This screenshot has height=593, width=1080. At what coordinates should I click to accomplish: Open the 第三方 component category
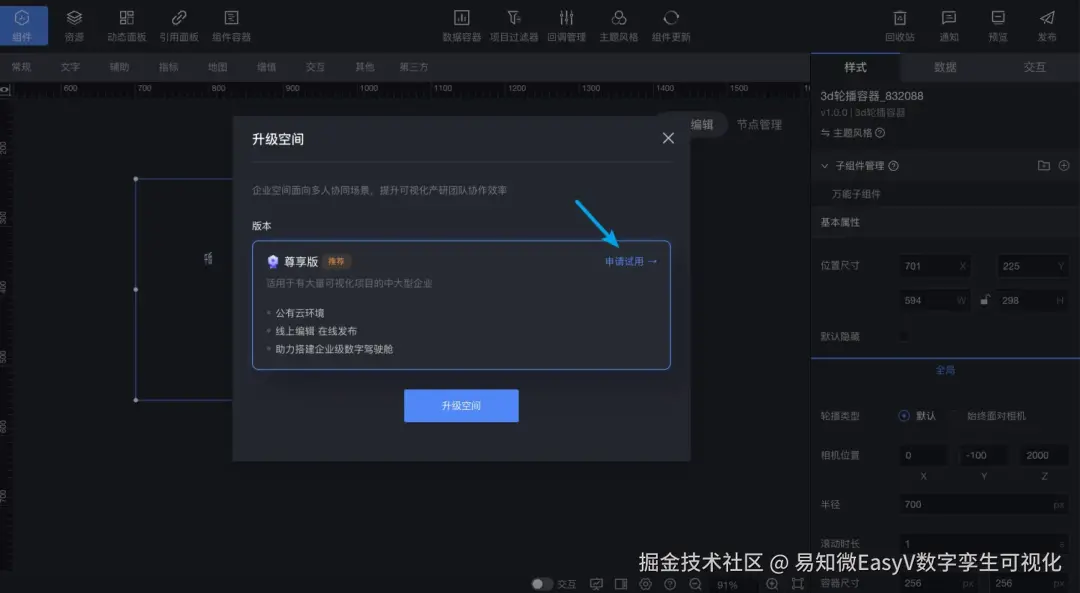(x=414, y=67)
